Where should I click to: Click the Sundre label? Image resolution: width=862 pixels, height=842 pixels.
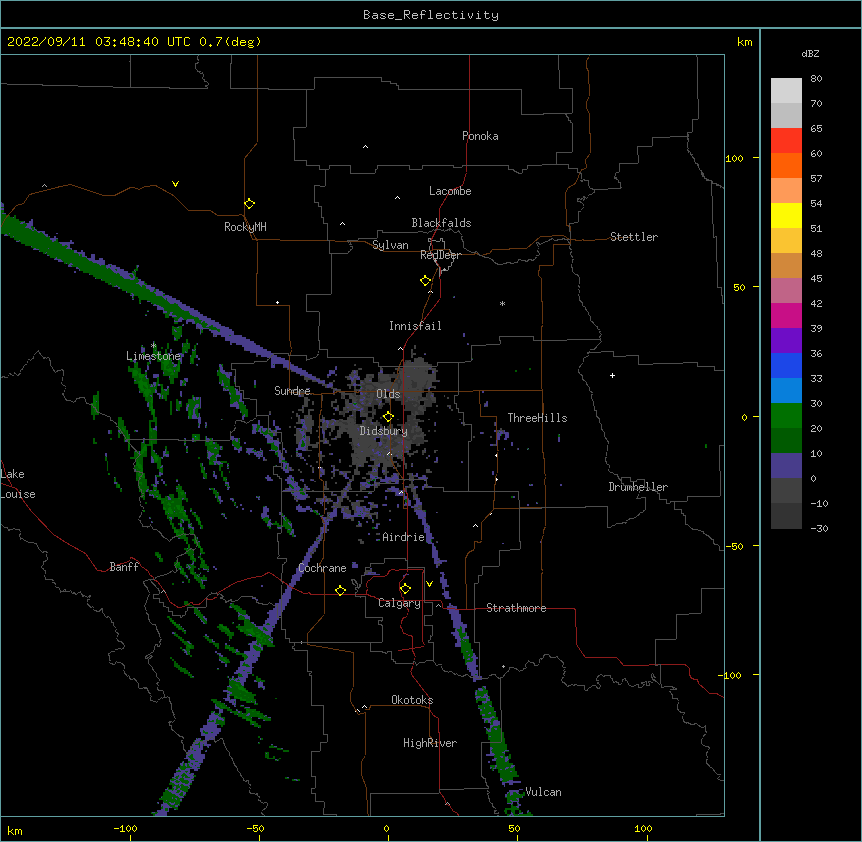[x=292, y=391]
